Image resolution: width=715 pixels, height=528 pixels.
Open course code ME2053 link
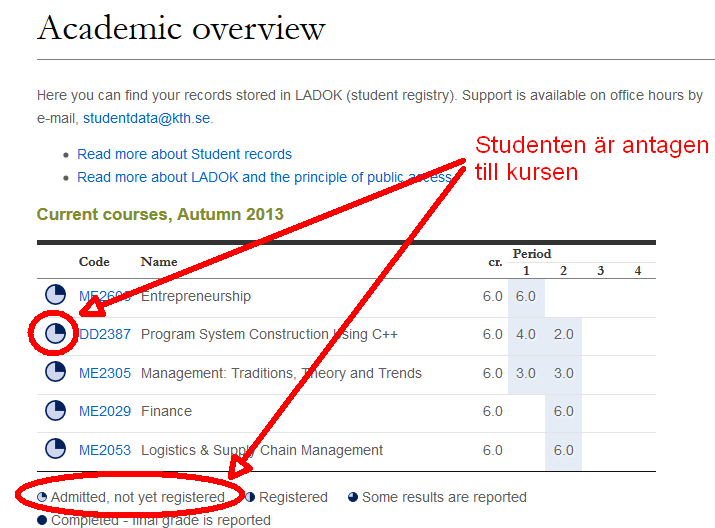point(104,450)
